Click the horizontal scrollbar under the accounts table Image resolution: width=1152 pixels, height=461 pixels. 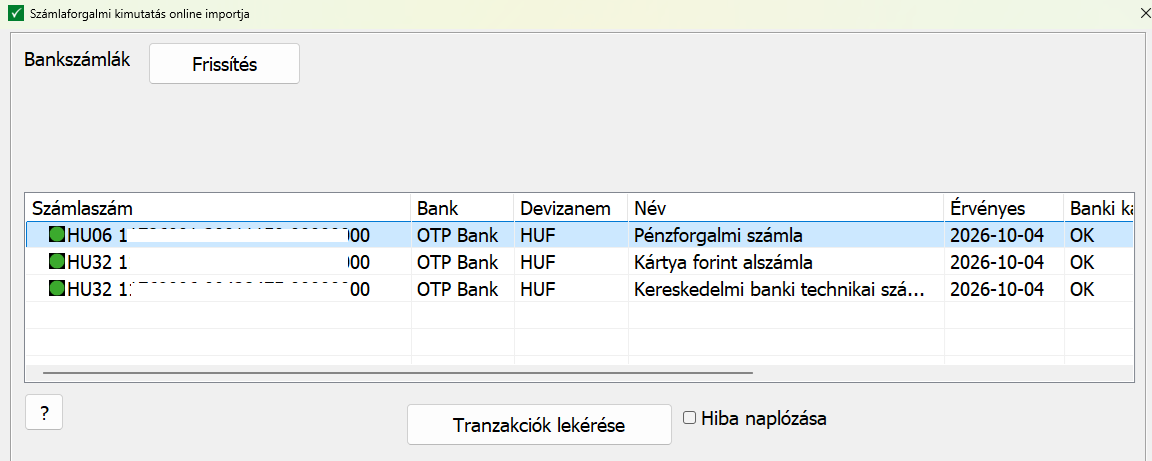click(397, 373)
